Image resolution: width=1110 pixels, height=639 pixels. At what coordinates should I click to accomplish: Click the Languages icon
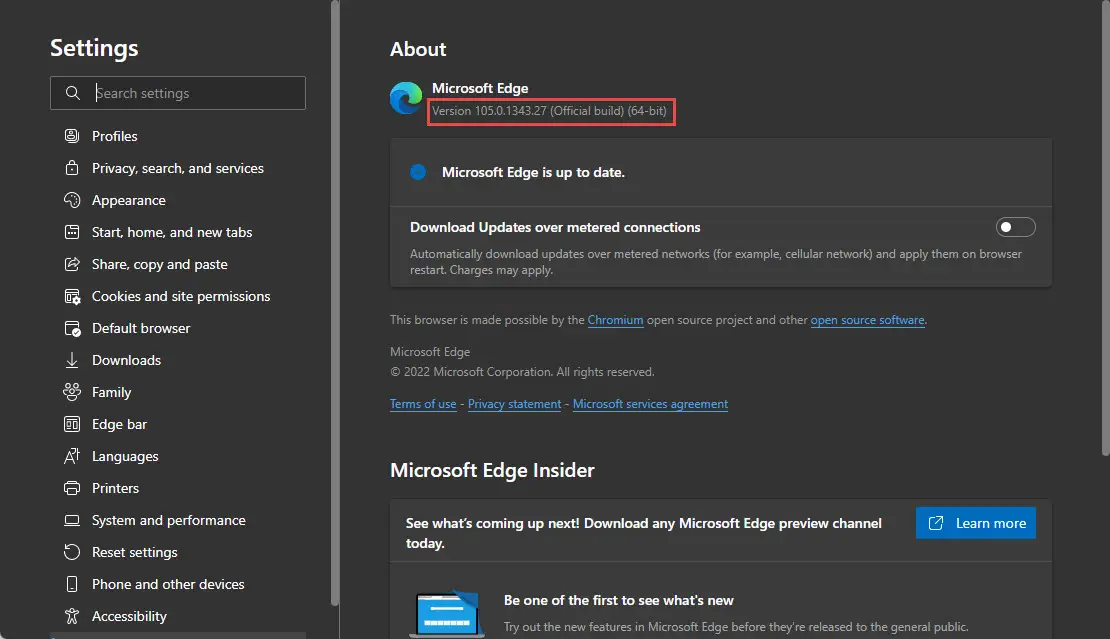(x=72, y=456)
